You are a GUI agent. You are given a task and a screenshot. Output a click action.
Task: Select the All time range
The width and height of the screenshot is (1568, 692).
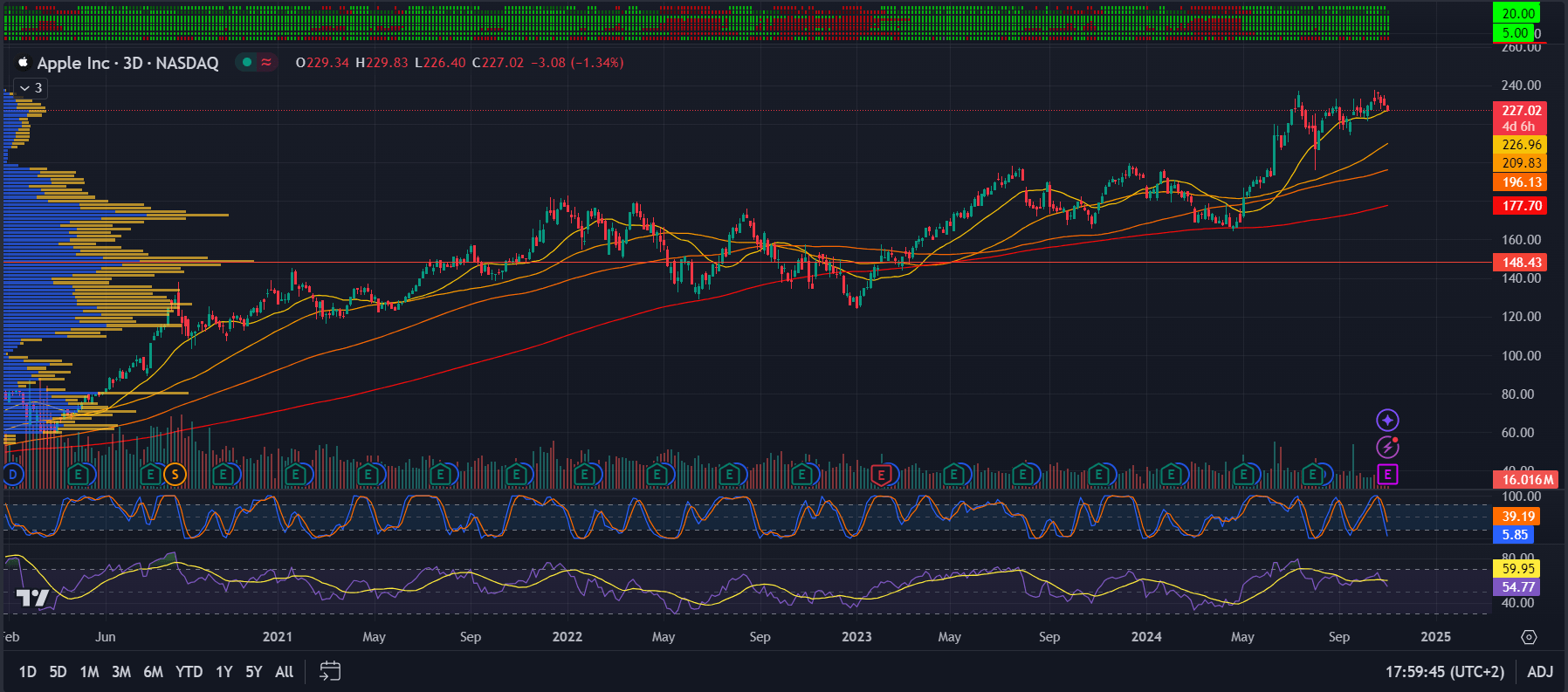point(285,672)
